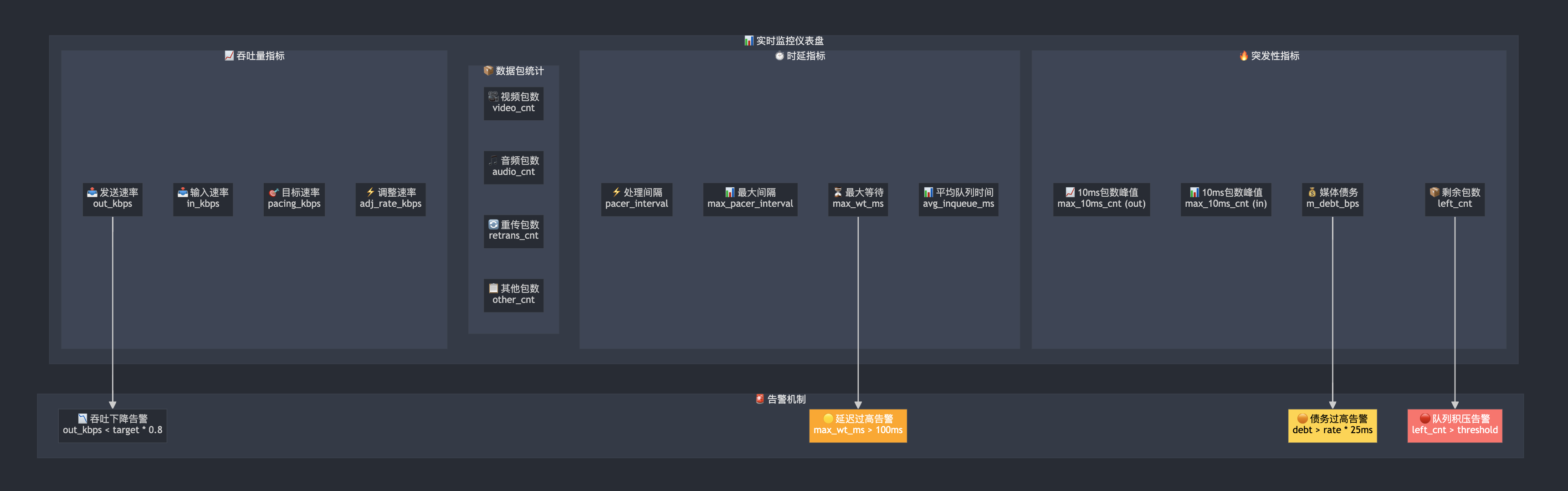The width and height of the screenshot is (1568, 491).
Task: Click the yellow 债务过高告警 alert box
Action: tap(1332, 425)
